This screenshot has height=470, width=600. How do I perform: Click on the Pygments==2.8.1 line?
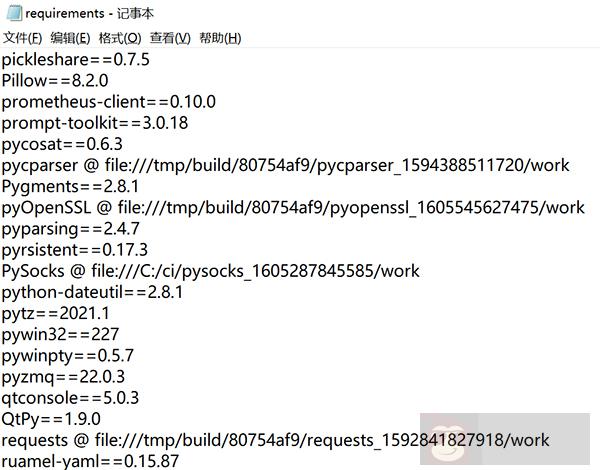pos(70,186)
